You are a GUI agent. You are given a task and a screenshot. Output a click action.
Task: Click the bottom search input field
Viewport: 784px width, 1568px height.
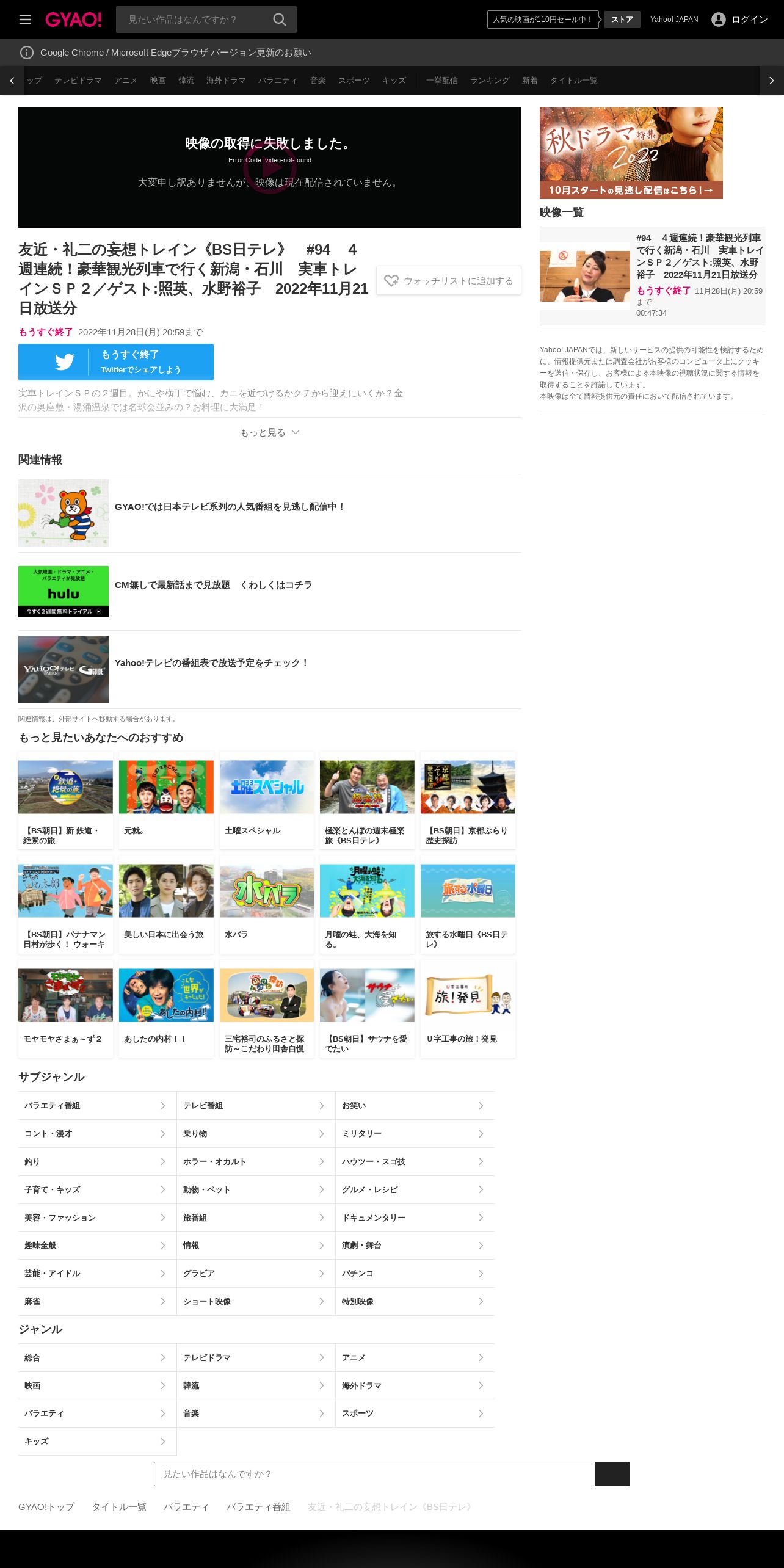pyautogui.click(x=375, y=1474)
